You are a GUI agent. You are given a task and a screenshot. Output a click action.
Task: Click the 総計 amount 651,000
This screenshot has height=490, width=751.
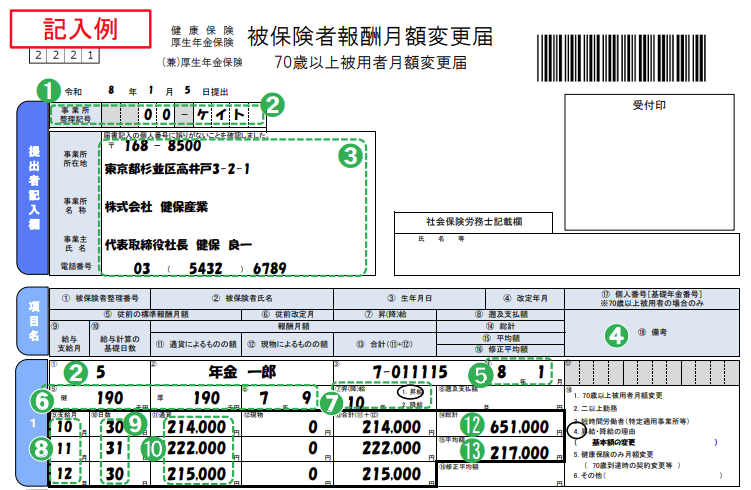coord(519,427)
